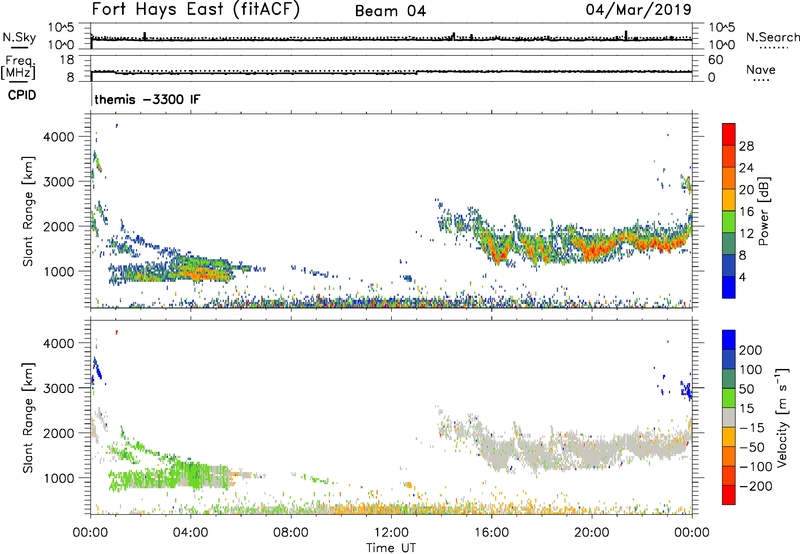Click the '-200' label on the Velocity colorbar
Image resolution: width=800 pixels, height=554 pixels.
click(755, 486)
